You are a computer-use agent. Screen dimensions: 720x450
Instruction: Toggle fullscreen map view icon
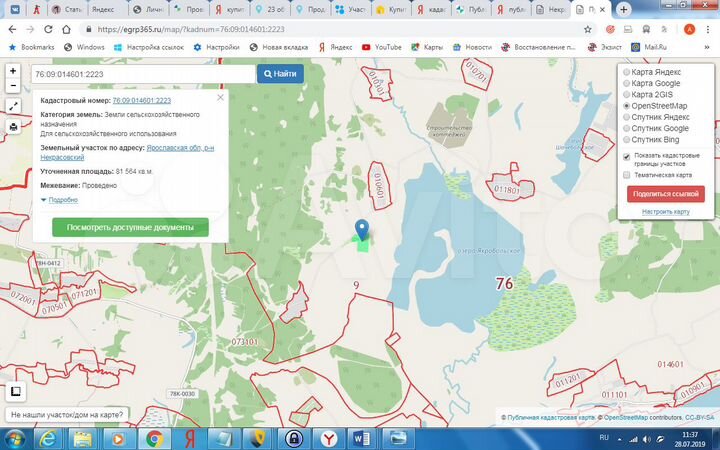point(13,106)
